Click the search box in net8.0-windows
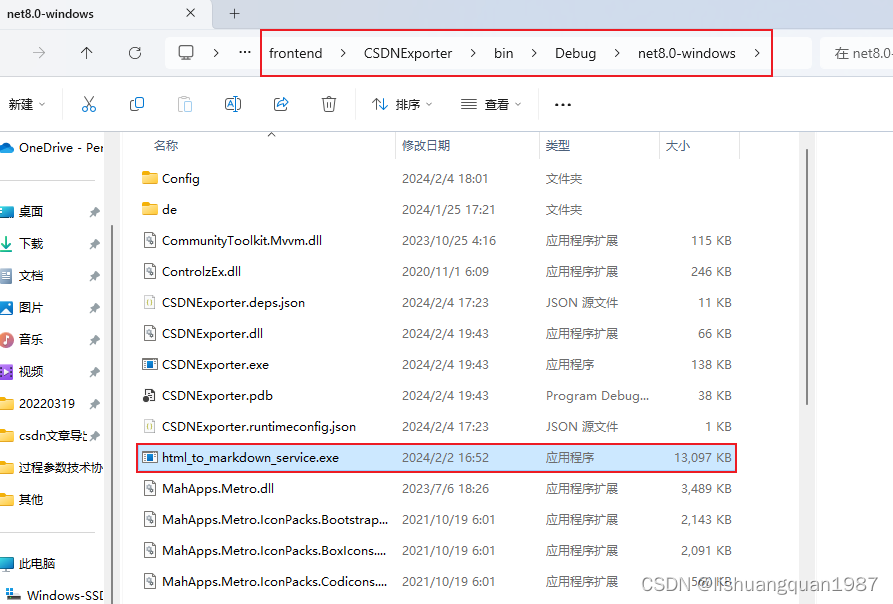This screenshot has width=893, height=604. coord(858,53)
